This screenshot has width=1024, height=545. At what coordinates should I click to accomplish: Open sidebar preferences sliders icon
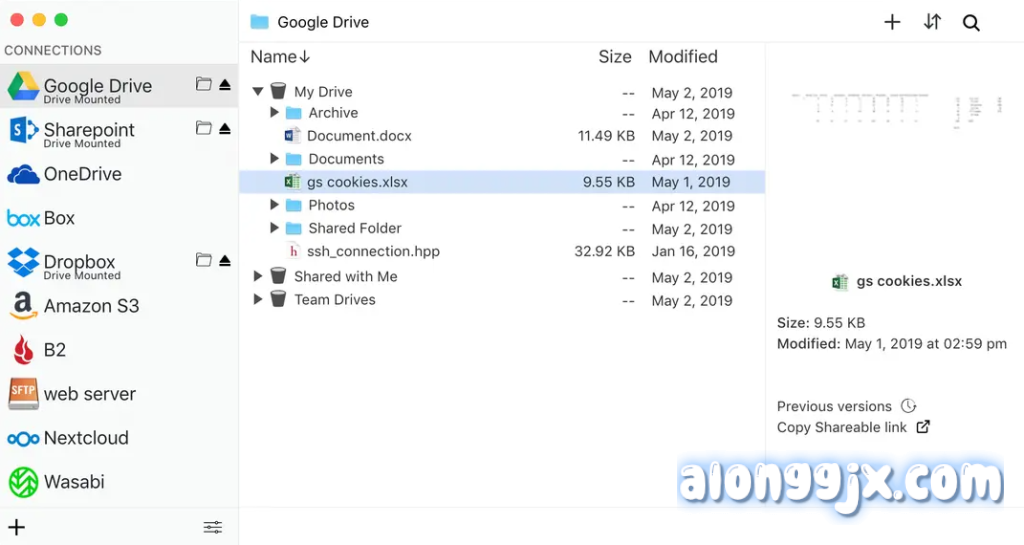[x=212, y=527]
